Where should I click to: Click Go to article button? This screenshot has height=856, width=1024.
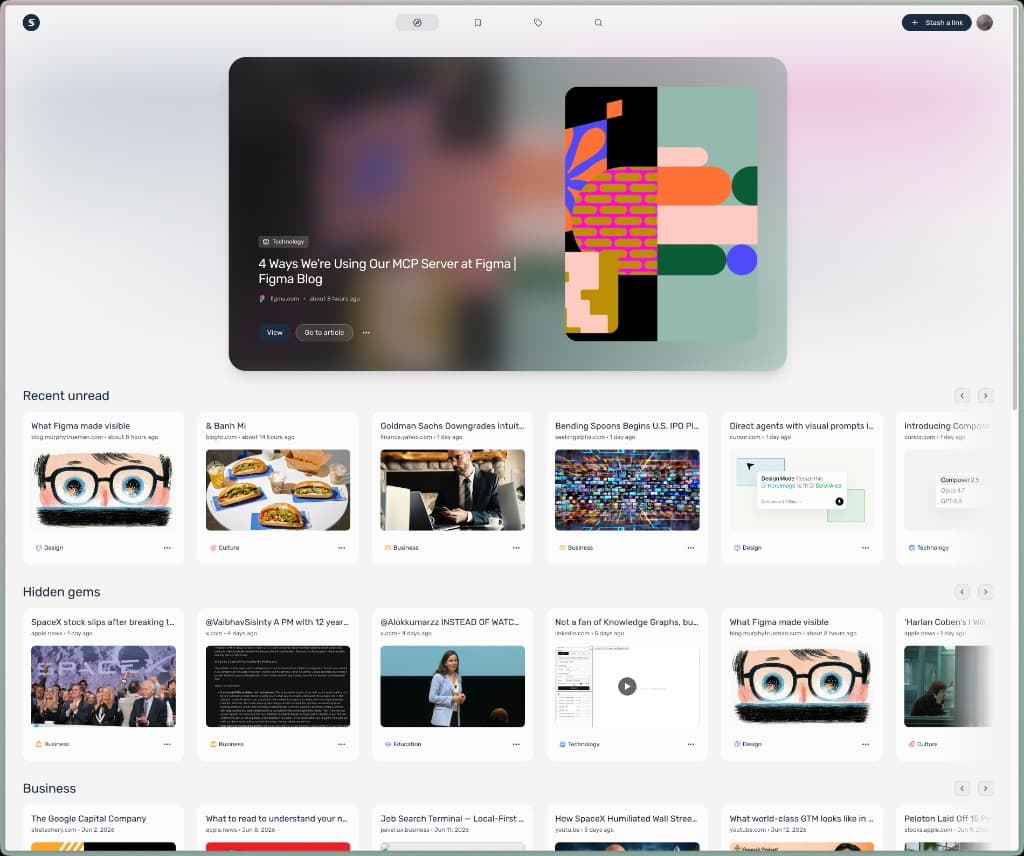click(324, 332)
